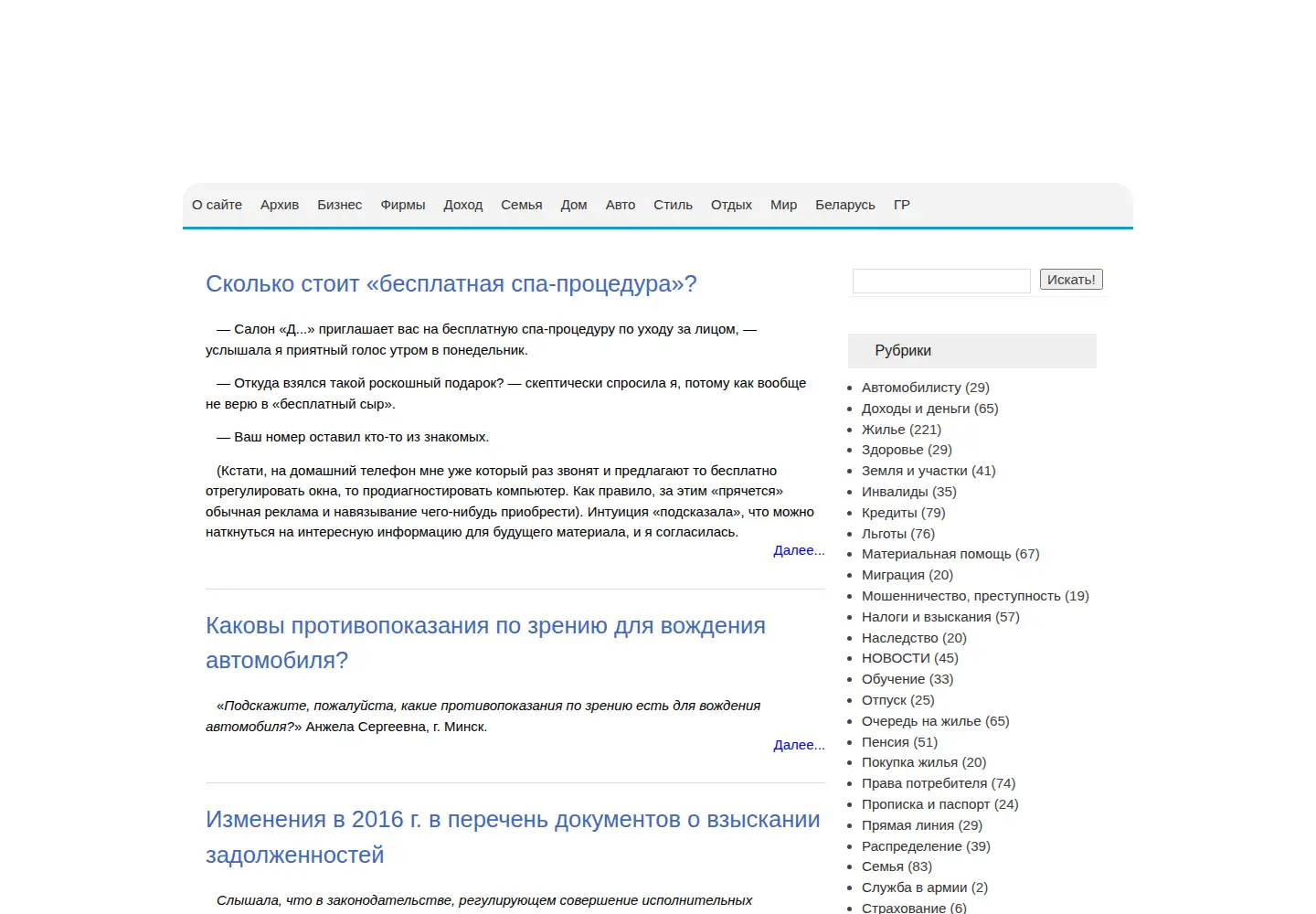Open the 'Жилье' category link

tap(884, 430)
